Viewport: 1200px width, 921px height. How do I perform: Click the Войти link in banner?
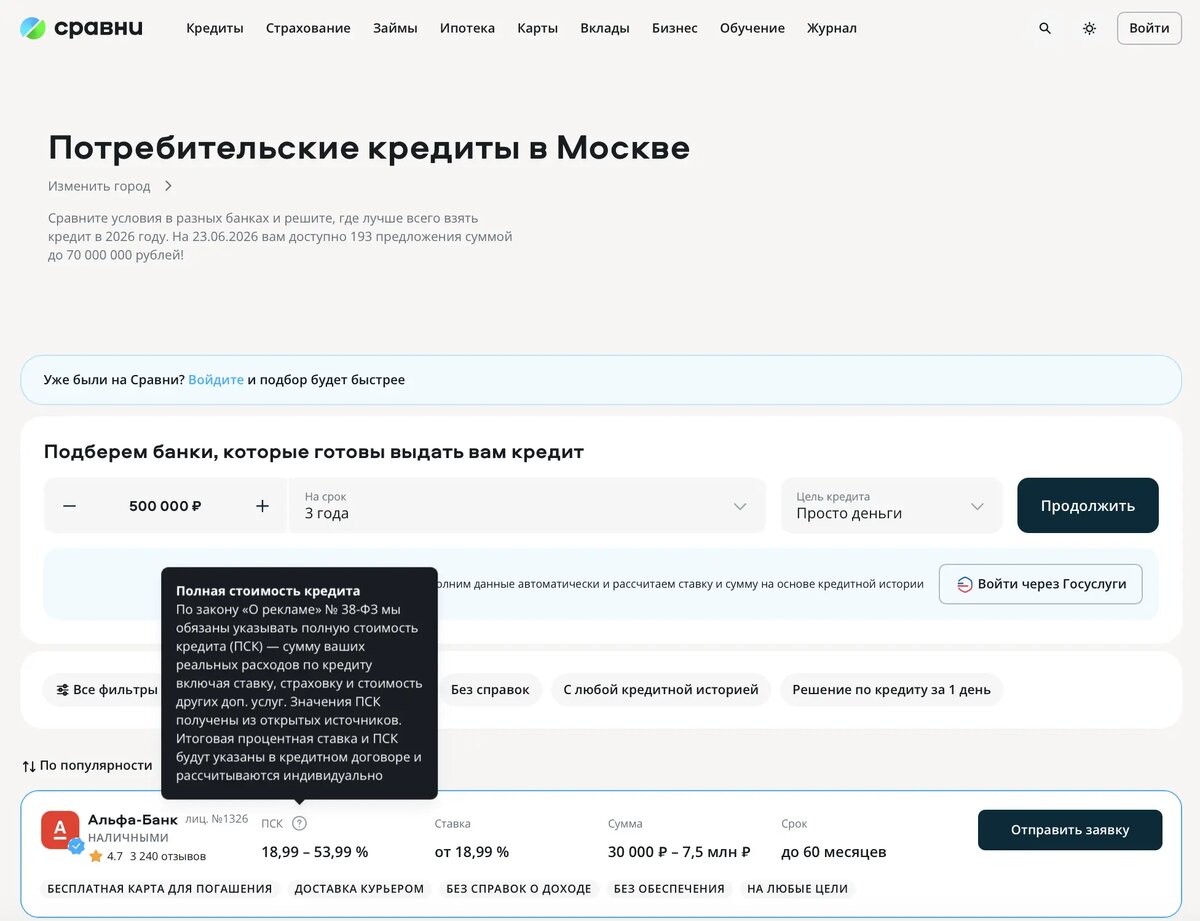point(216,380)
